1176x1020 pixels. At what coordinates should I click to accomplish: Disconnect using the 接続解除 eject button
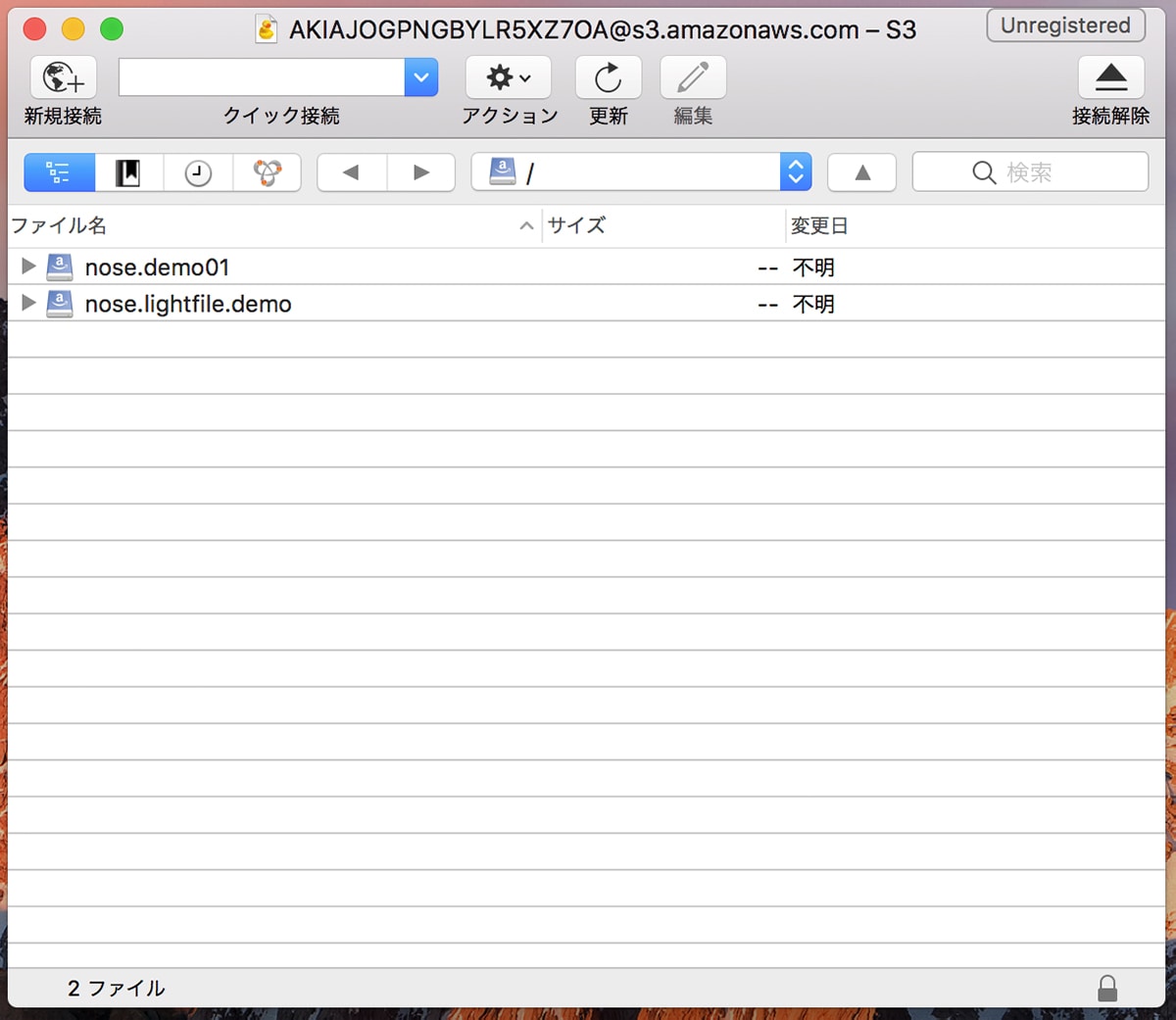1110,77
